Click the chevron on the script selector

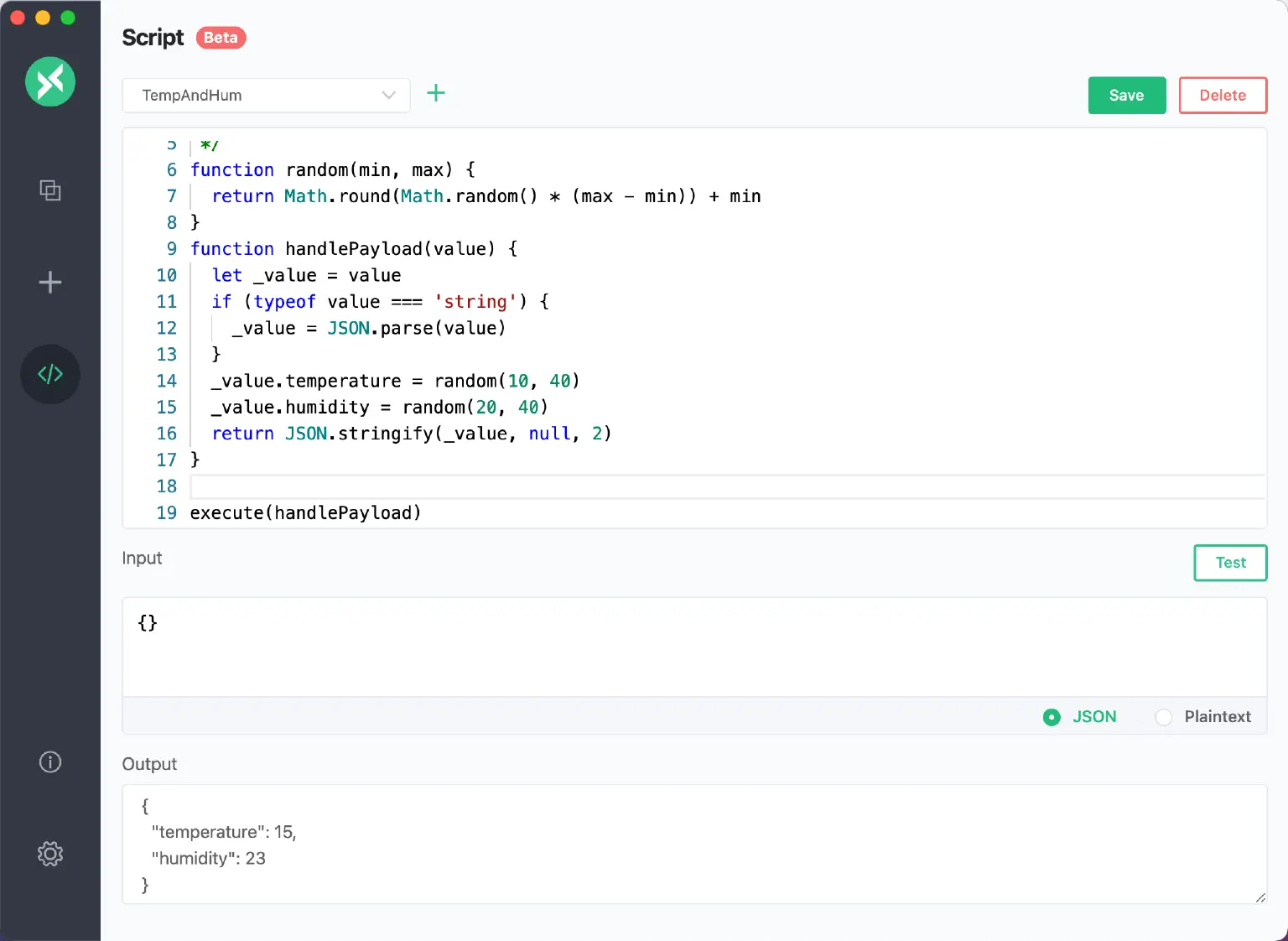tap(387, 95)
